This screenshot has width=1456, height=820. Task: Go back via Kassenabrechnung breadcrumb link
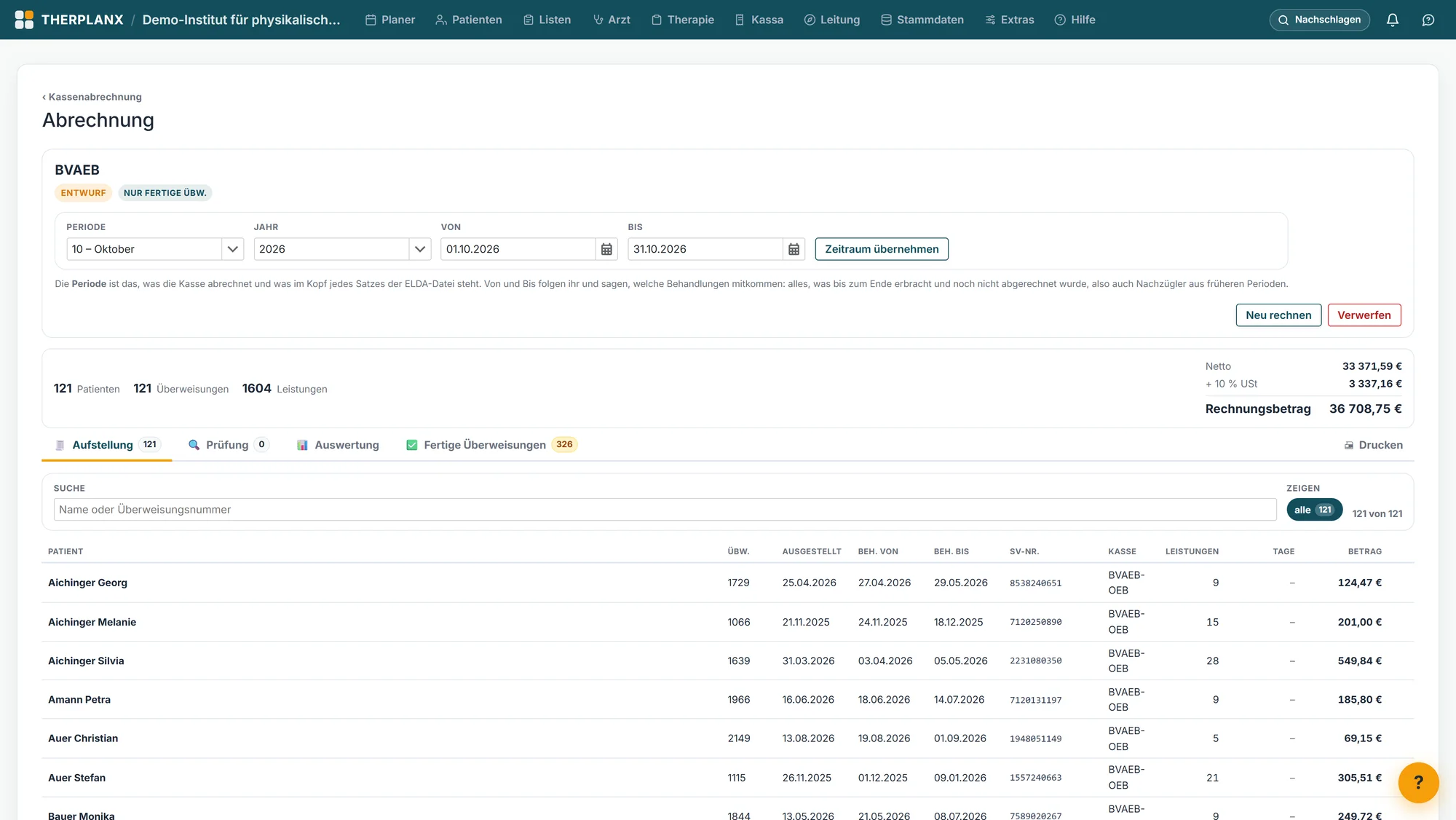click(x=92, y=97)
